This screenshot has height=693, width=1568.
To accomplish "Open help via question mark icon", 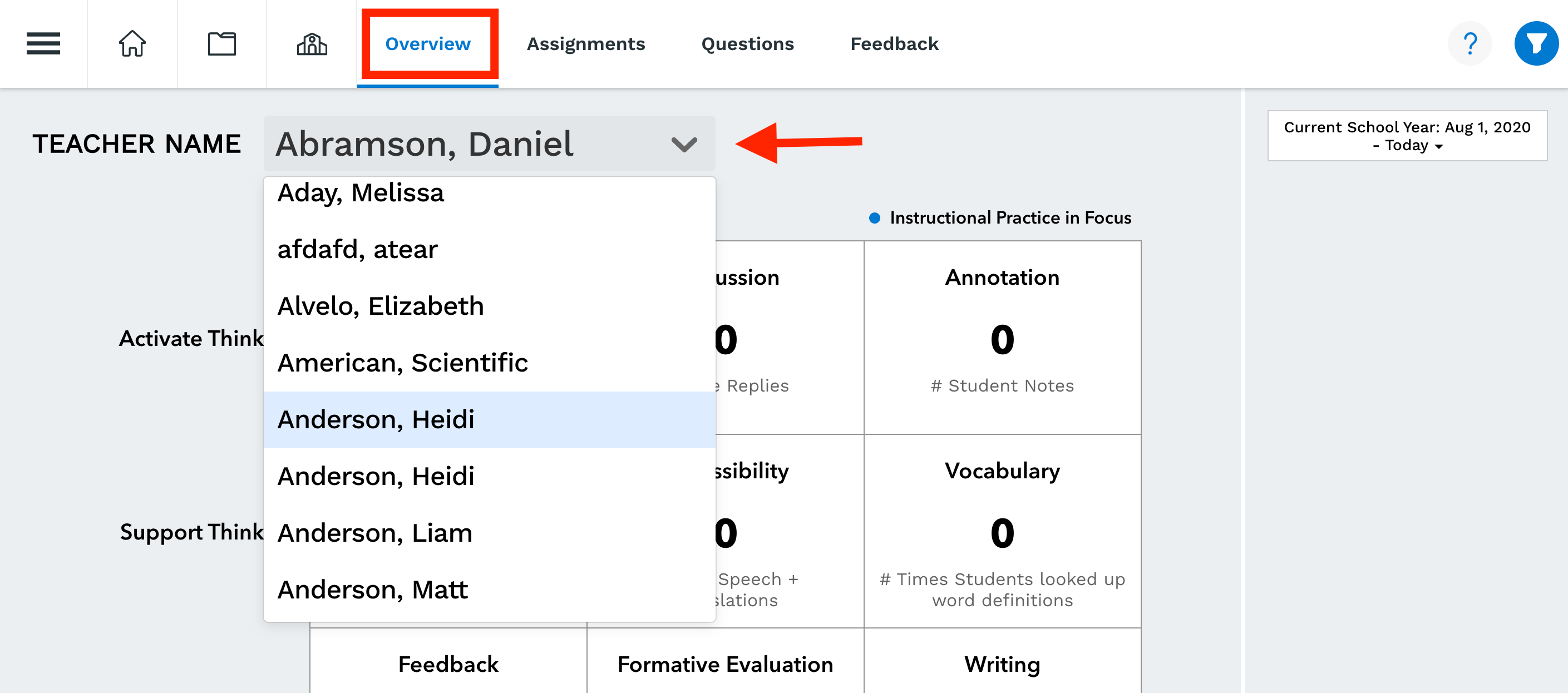I will [1470, 44].
